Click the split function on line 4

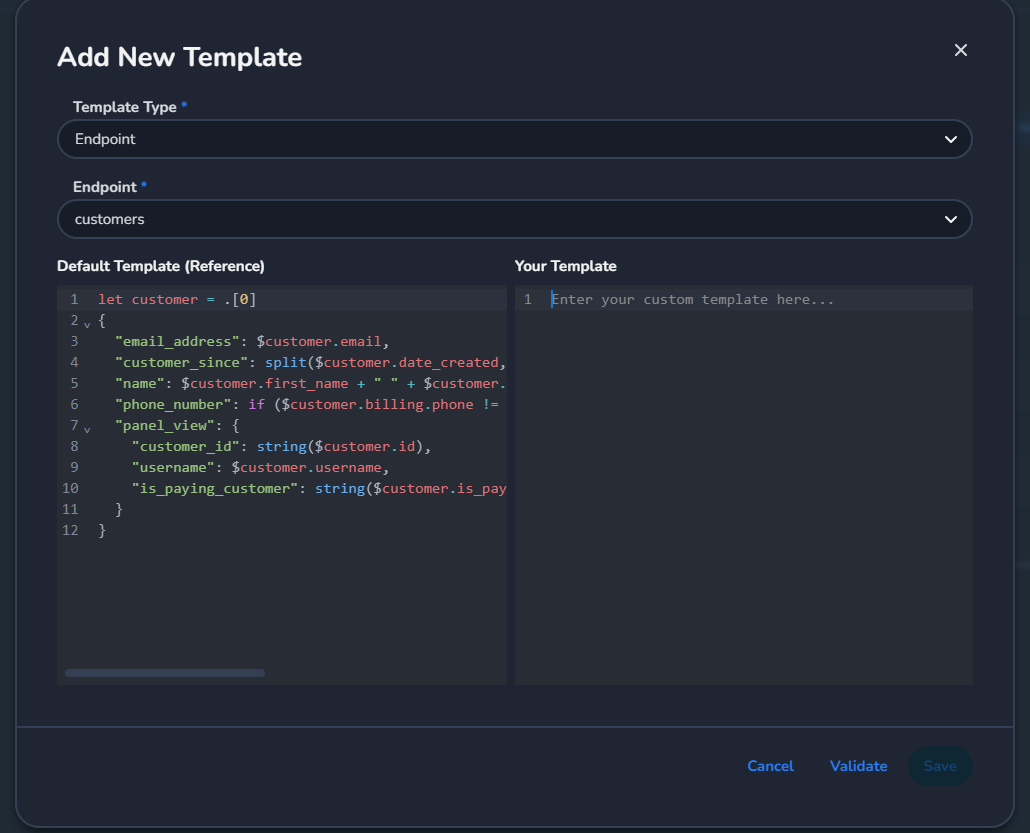pos(286,363)
